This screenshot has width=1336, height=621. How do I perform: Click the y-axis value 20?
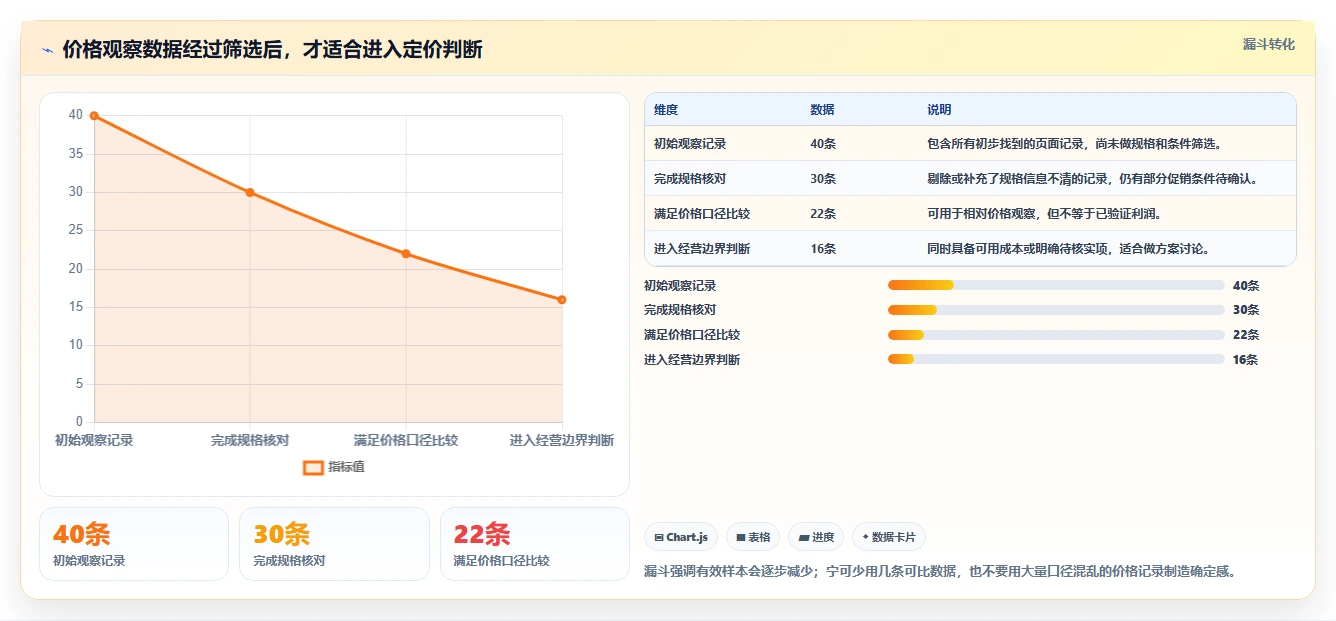[x=76, y=269]
